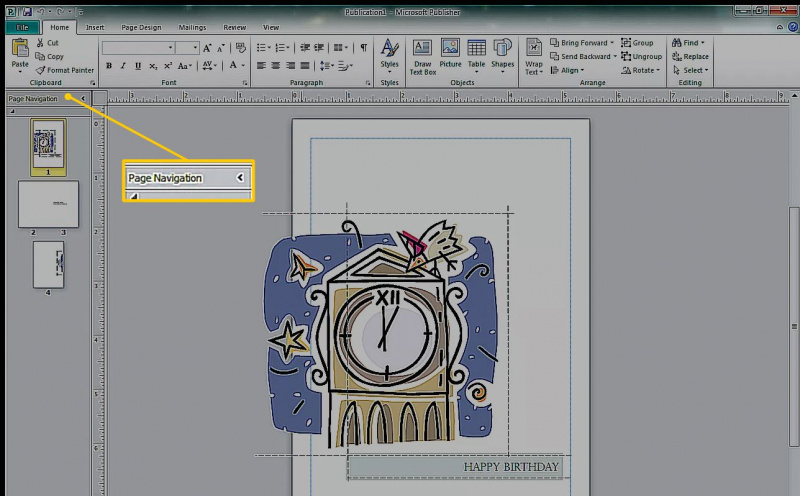Switch to the Page Design tab
Viewport: 800px width, 496px height.
coord(141,28)
